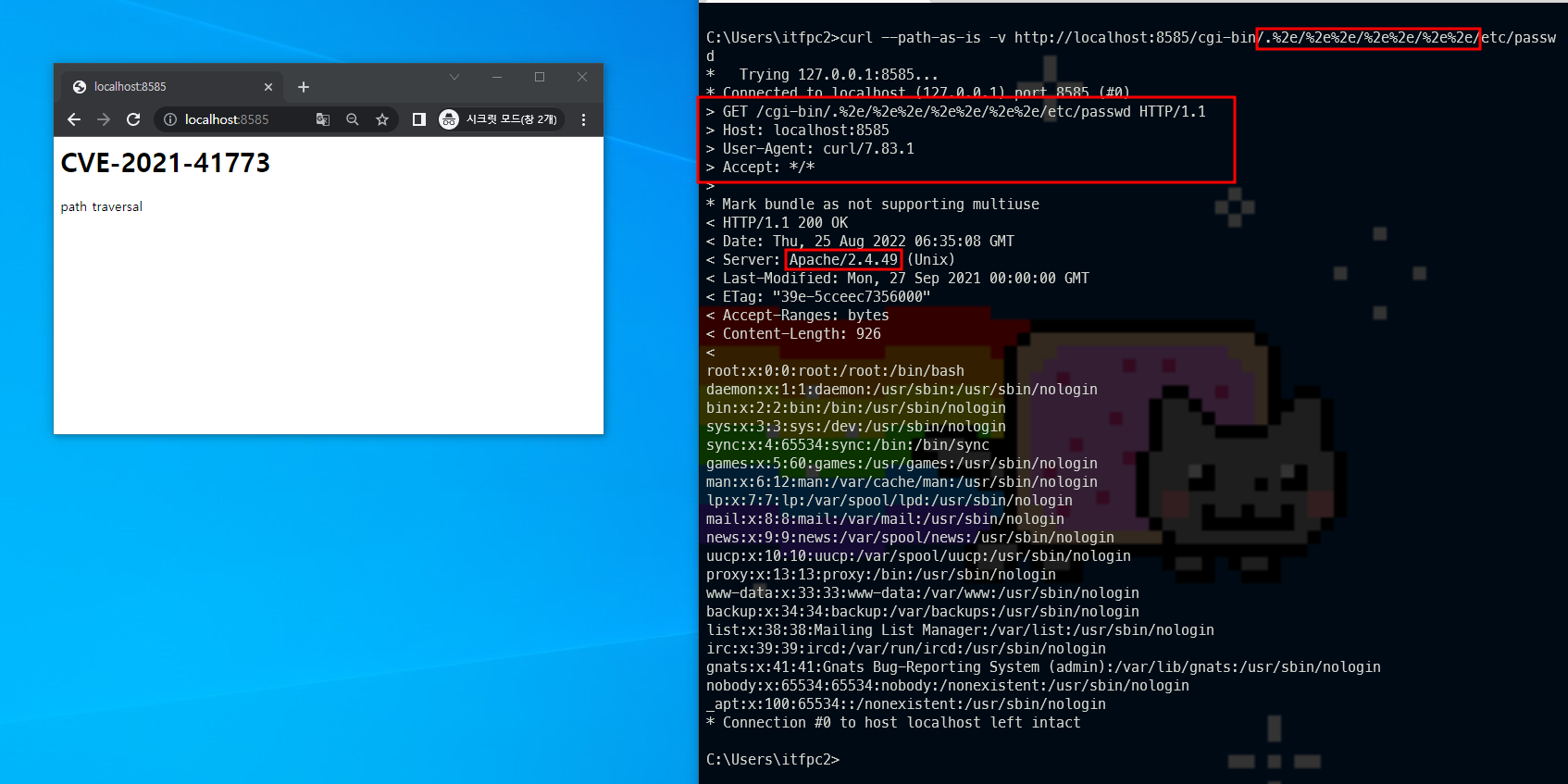The width and height of the screenshot is (1568, 784).
Task: Maximize the Chrome window
Action: 540,77
